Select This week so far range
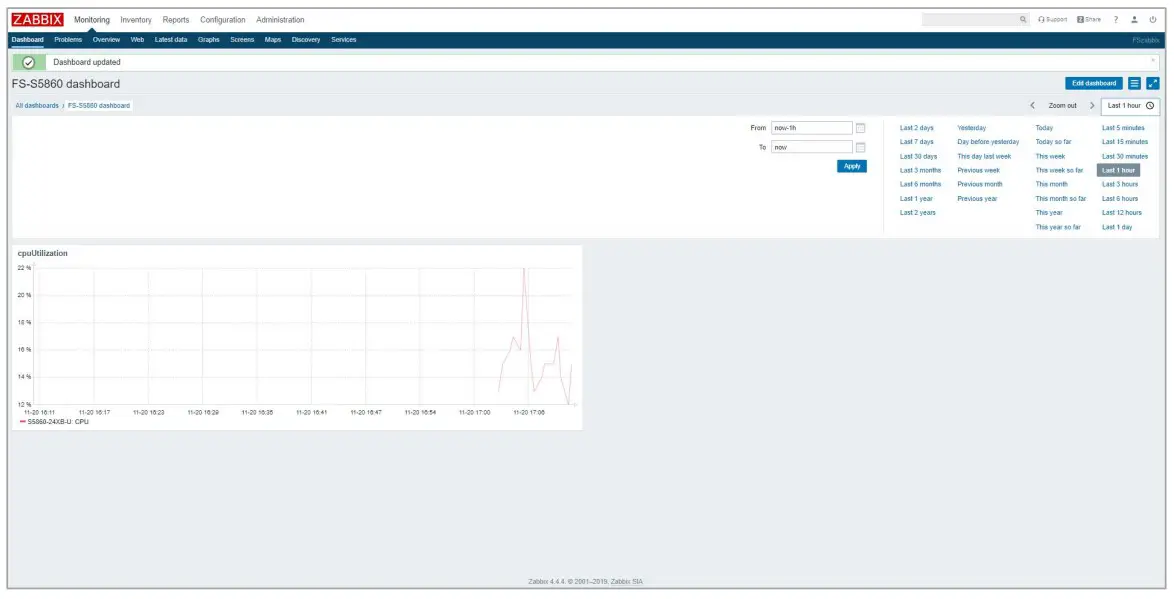Viewport: 1174px width, 599px height. click(1059, 170)
